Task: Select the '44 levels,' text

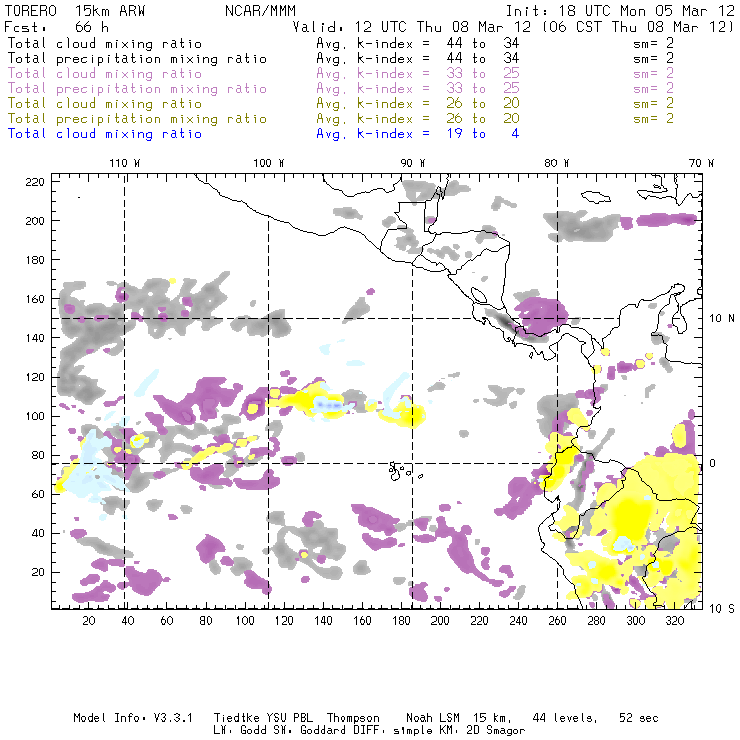Action: point(565,719)
